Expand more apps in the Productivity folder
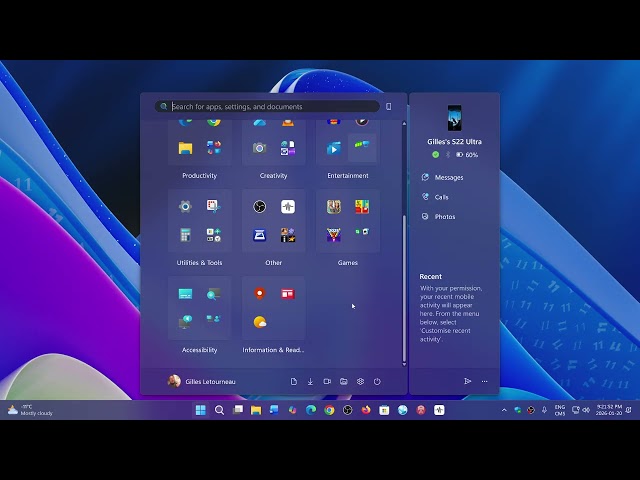This screenshot has width=640, height=480. click(x=213, y=148)
